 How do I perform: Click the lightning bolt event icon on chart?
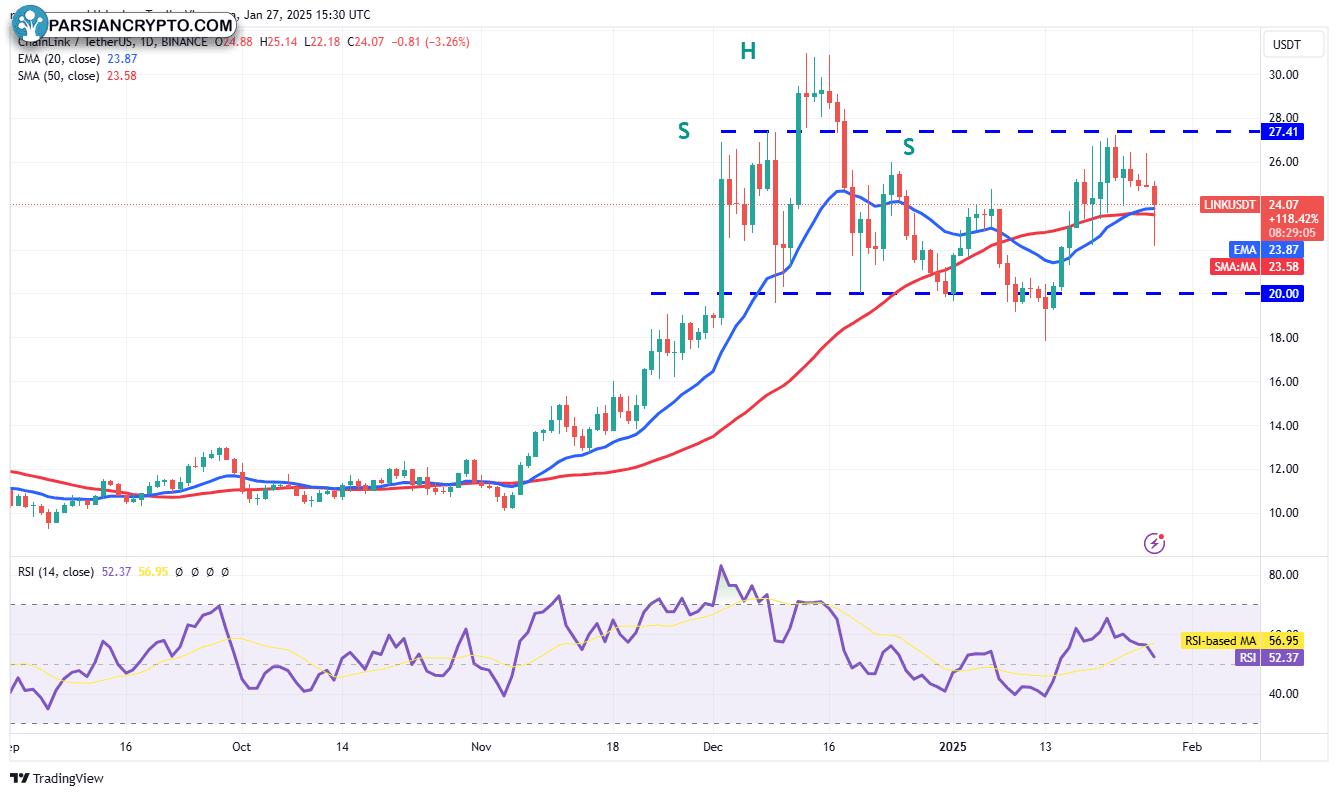pos(1155,543)
